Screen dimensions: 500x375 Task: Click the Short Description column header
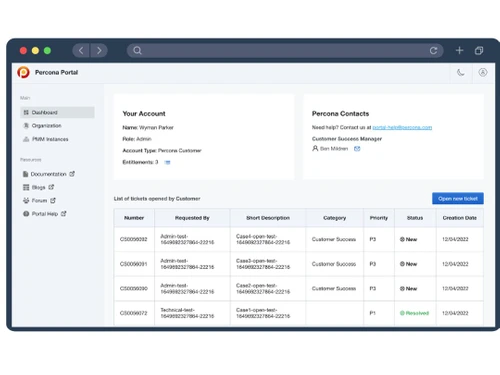(268, 218)
